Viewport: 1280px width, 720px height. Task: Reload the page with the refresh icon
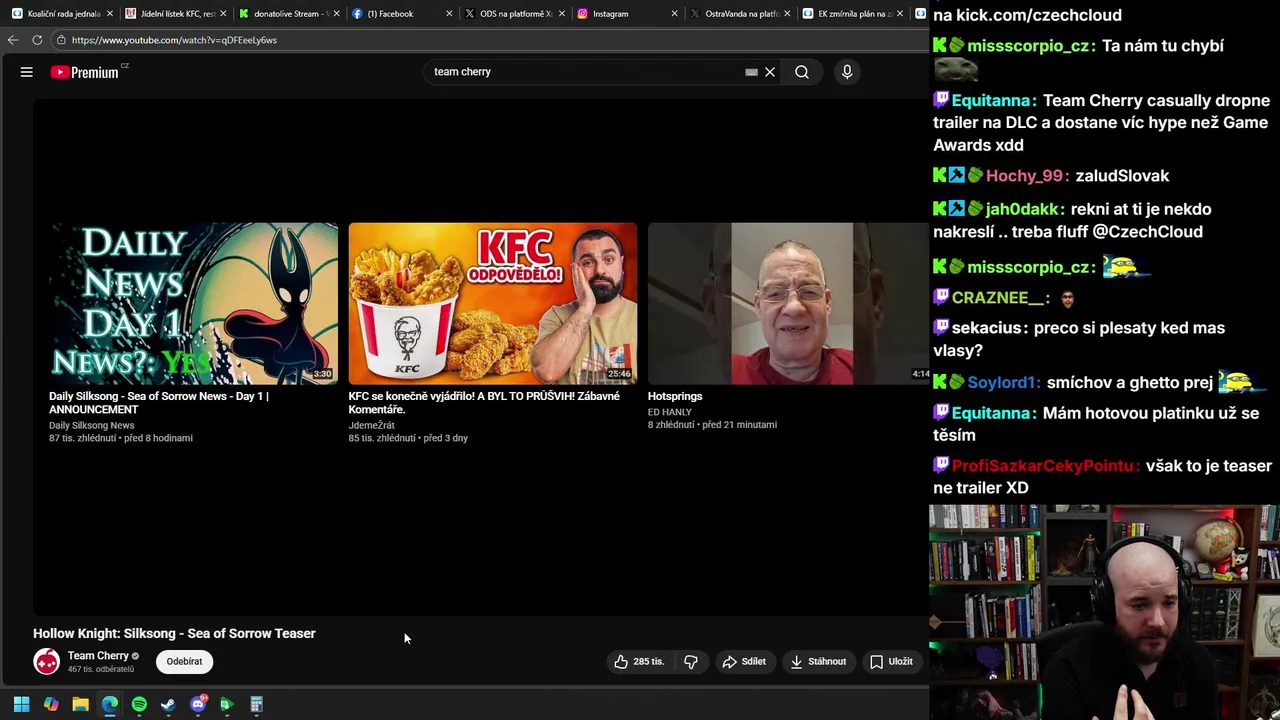click(37, 40)
